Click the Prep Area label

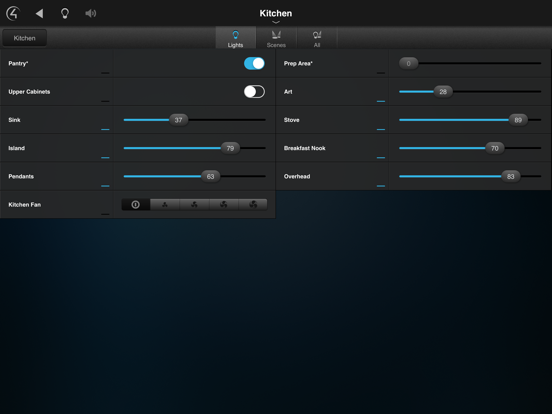click(298, 64)
